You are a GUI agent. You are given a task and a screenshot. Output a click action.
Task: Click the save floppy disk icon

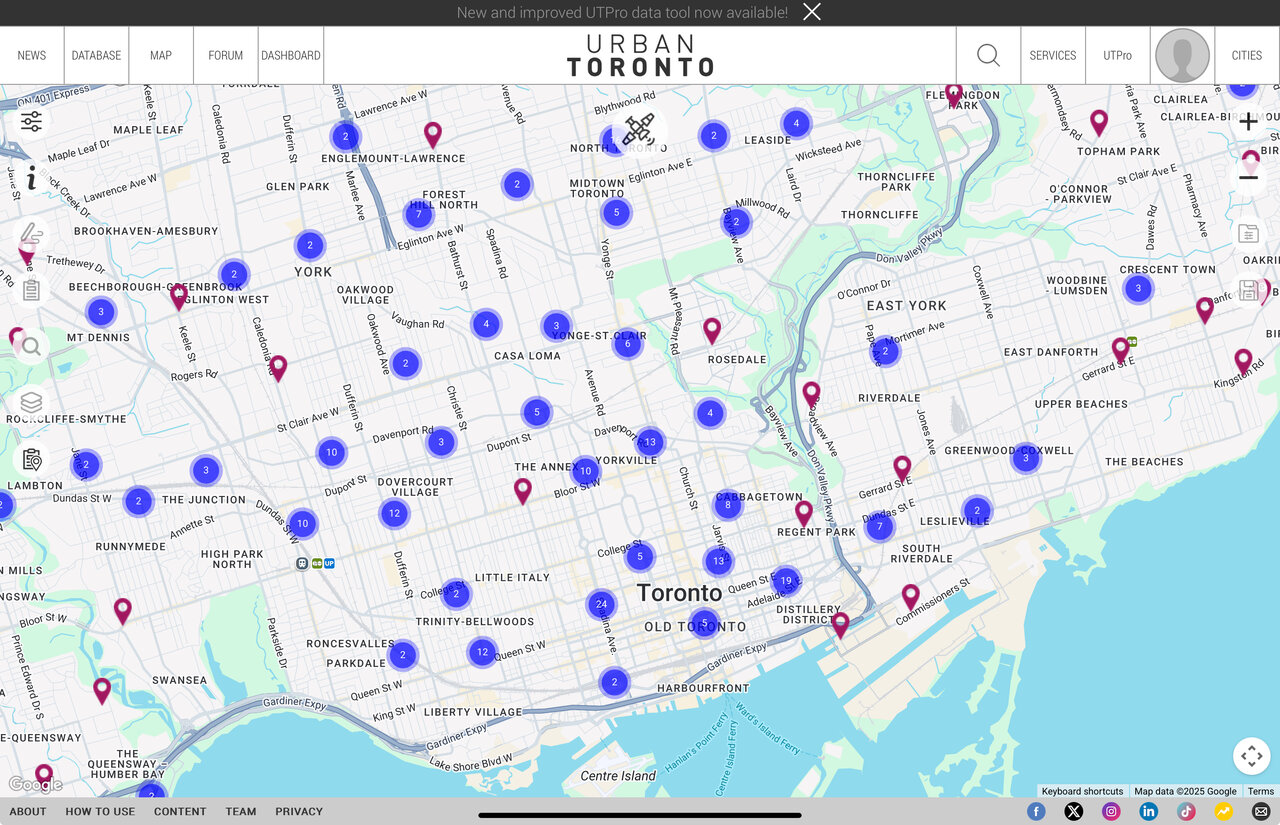1248,290
